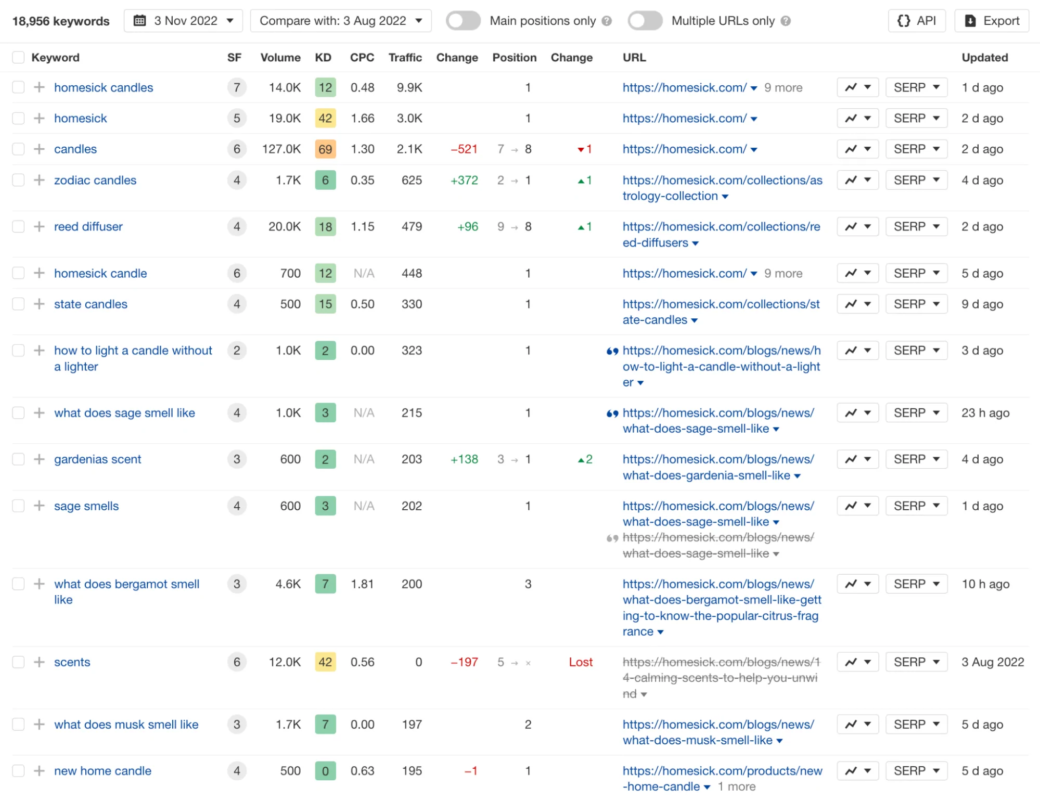This screenshot has width=1040, height=800.
Task: Sort table by CPC column
Action: pos(362,58)
